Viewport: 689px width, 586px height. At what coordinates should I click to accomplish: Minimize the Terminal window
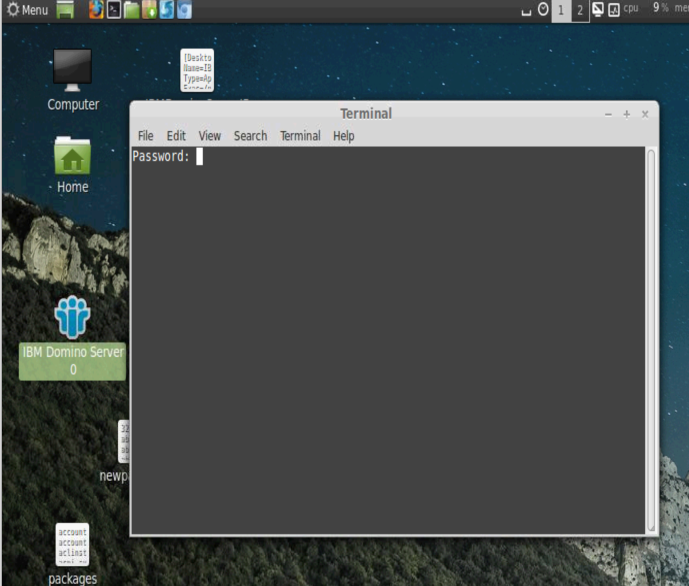608,115
